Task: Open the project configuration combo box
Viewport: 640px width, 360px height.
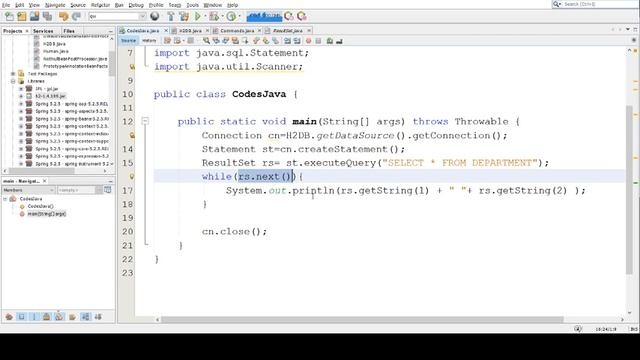Action: pyautogui.click(x=118, y=16)
